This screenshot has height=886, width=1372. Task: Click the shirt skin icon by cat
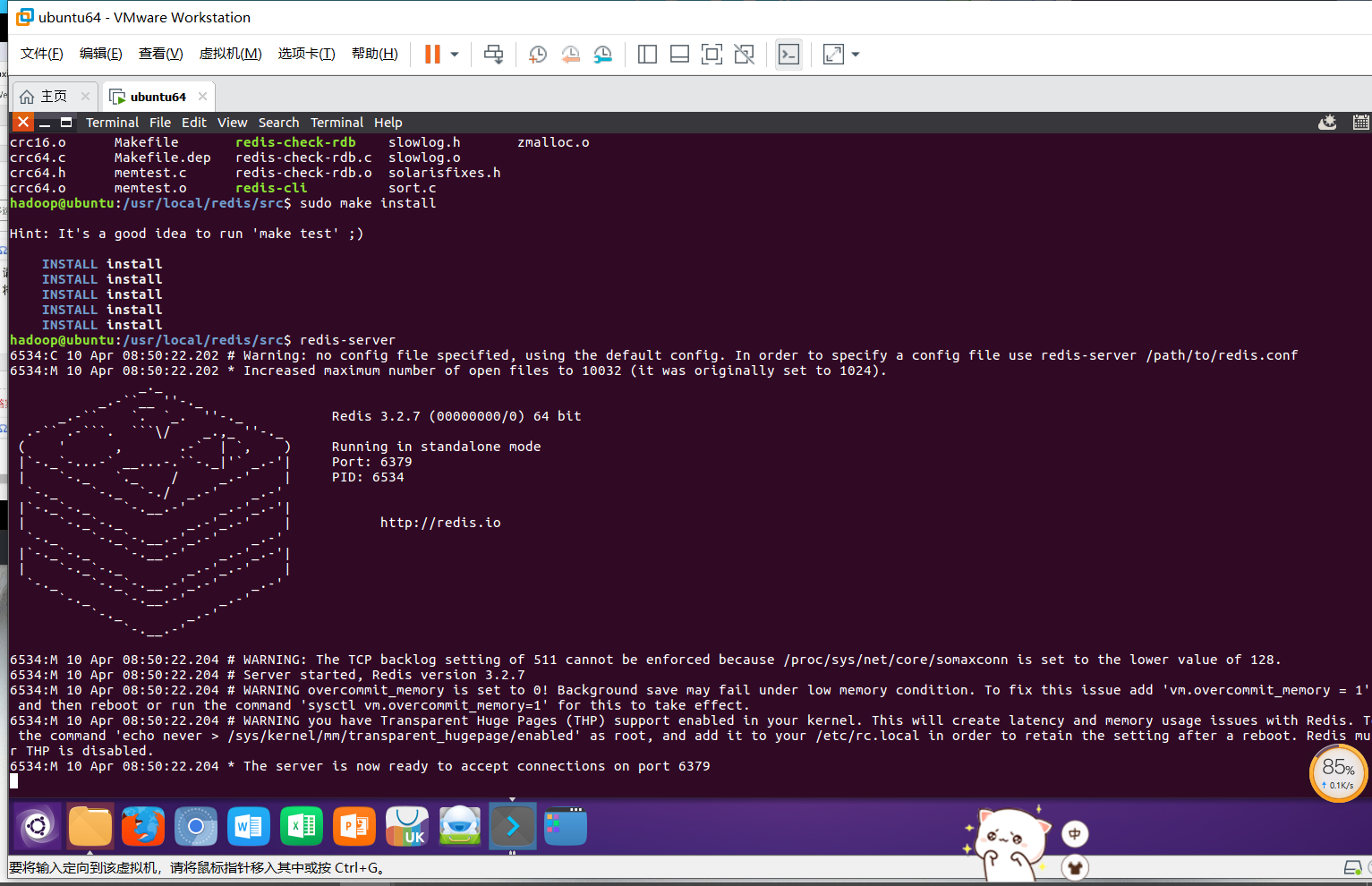point(1075,867)
